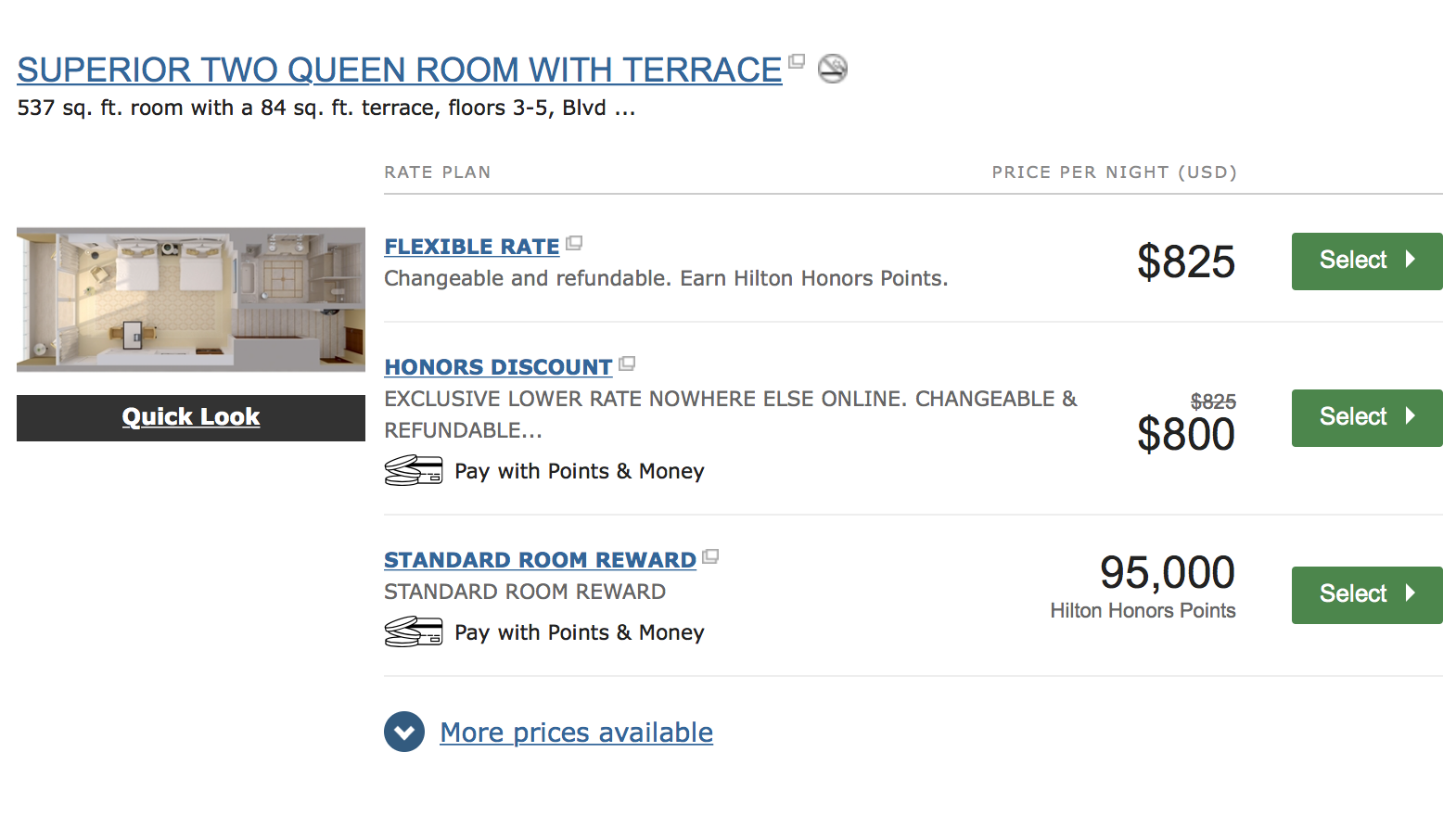Open More prices available link

[x=576, y=733]
